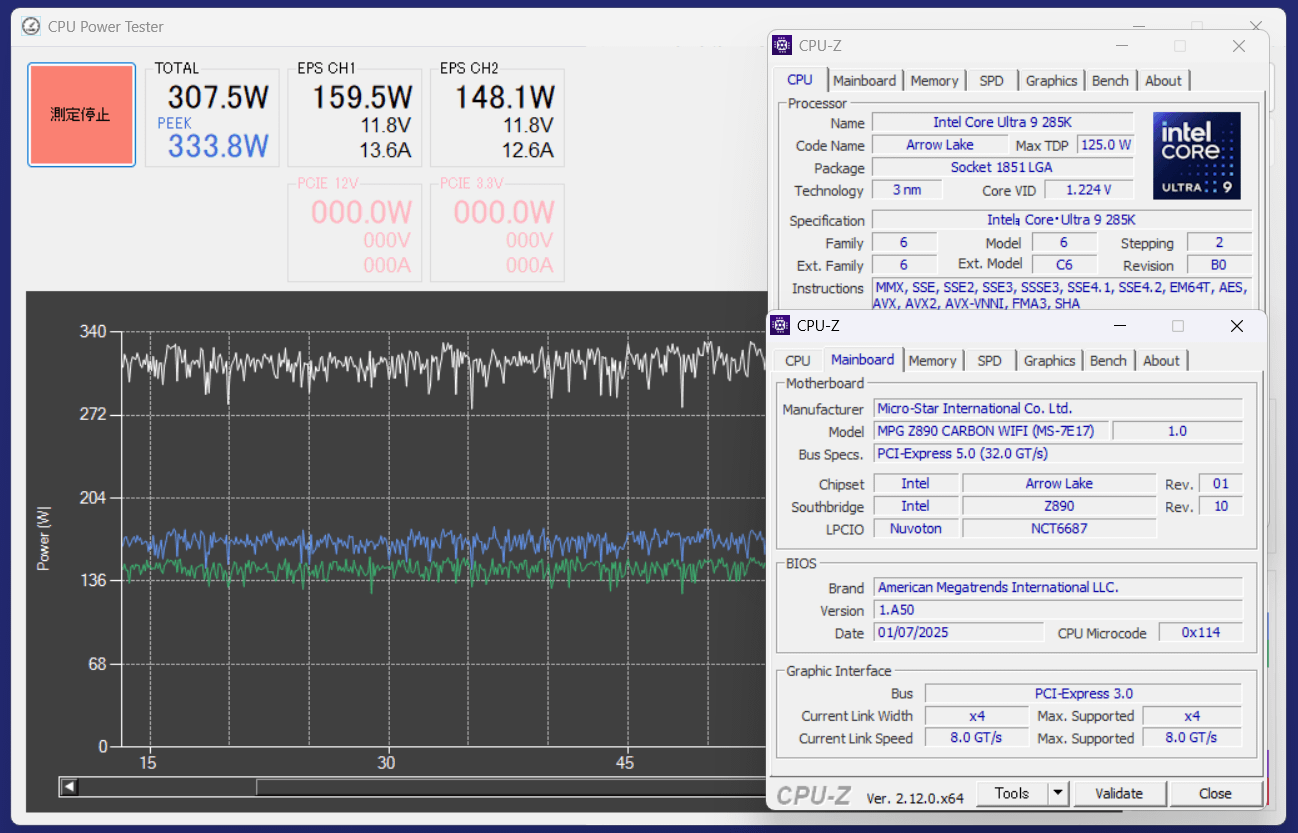
Task: Click the BIOS version 1.A50 field
Action: [1058, 610]
